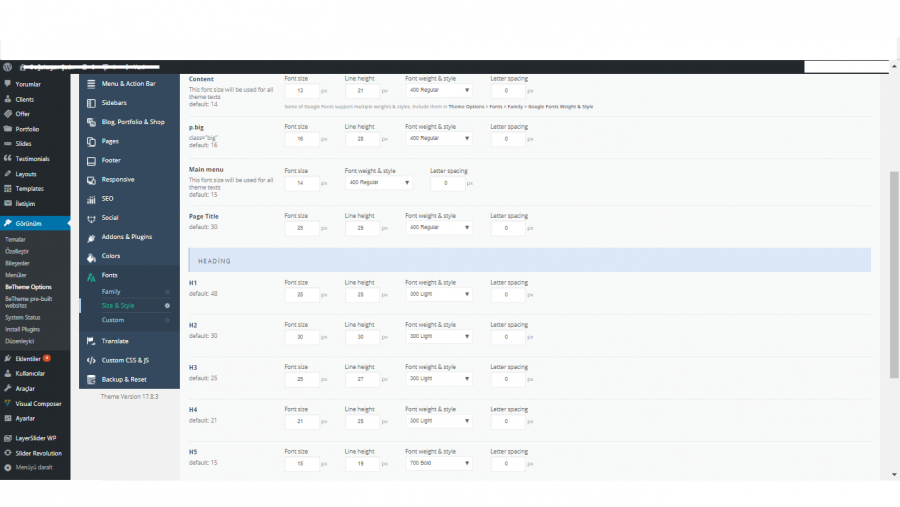The width and height of the screenshot is (900, 507).
Task: Open BeTheme pre-built websites link
Action: pyautogui.click(x=29, y=302)
